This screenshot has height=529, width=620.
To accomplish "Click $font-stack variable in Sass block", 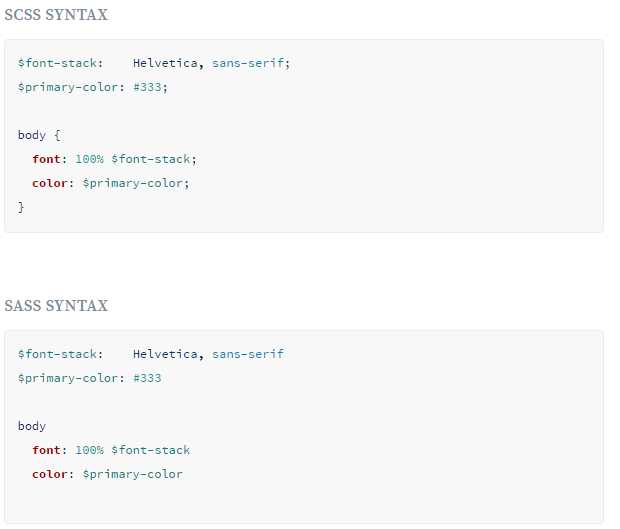I will click(x=60, y=354).
